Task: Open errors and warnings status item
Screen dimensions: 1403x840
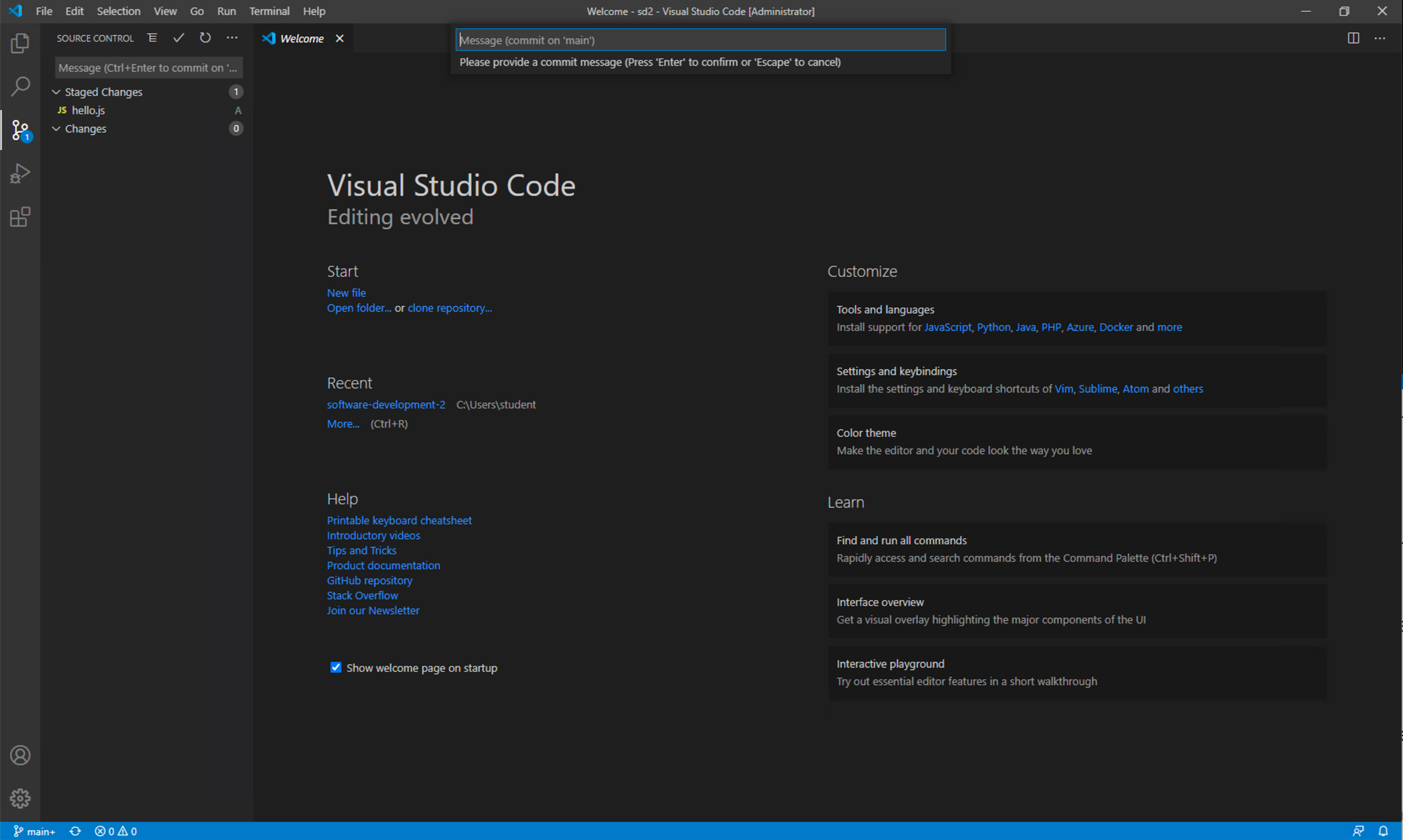Action: (115, 831)
